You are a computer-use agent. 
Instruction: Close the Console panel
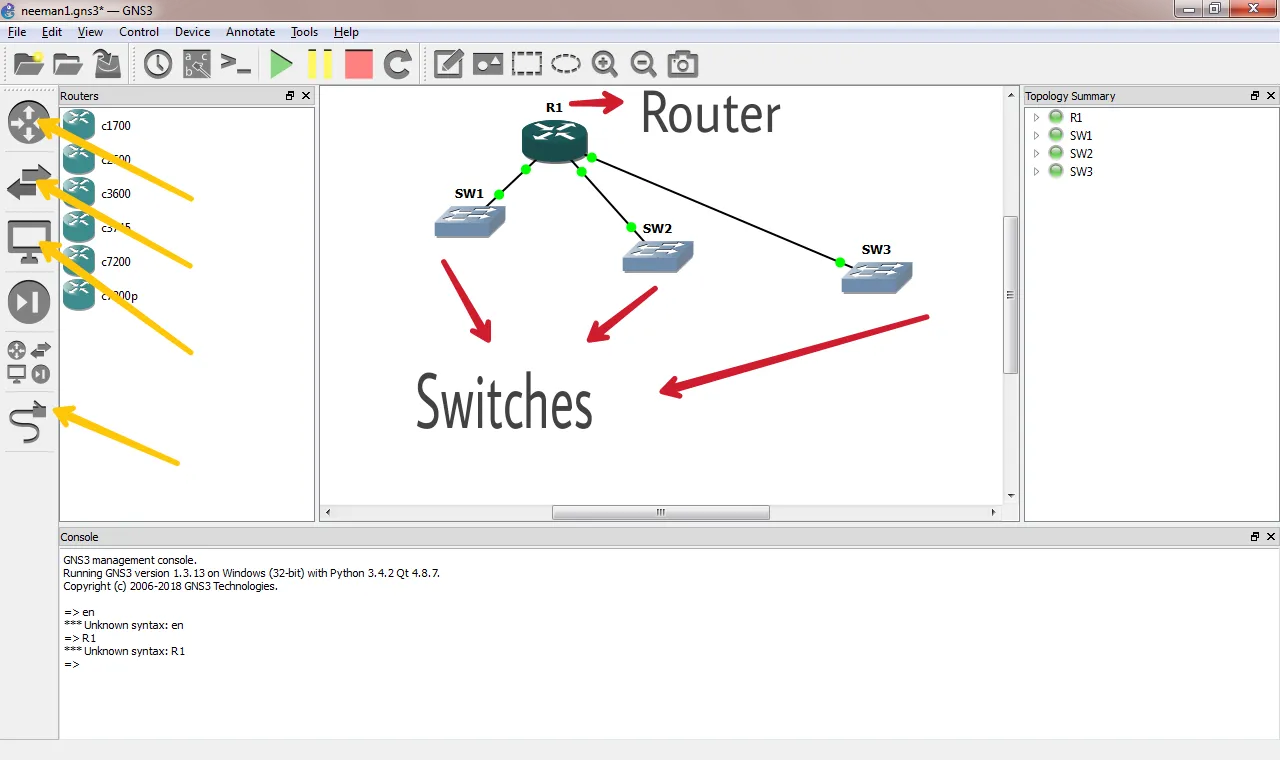[1271, 537]
